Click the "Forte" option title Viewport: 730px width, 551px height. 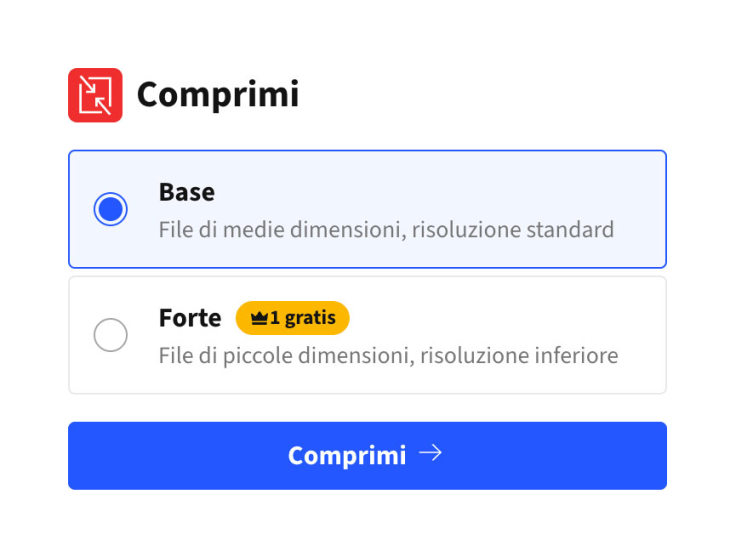click(x=190, y=318)
